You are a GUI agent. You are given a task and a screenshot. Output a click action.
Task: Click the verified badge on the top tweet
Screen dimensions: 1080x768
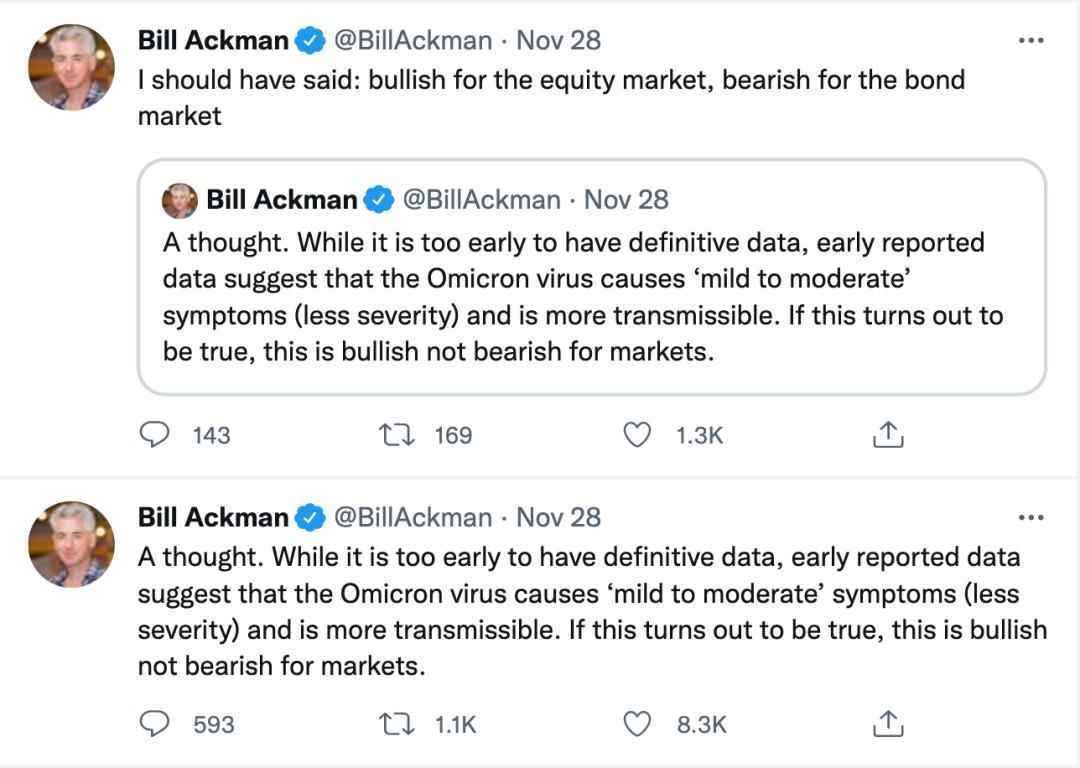click(311, 41)
